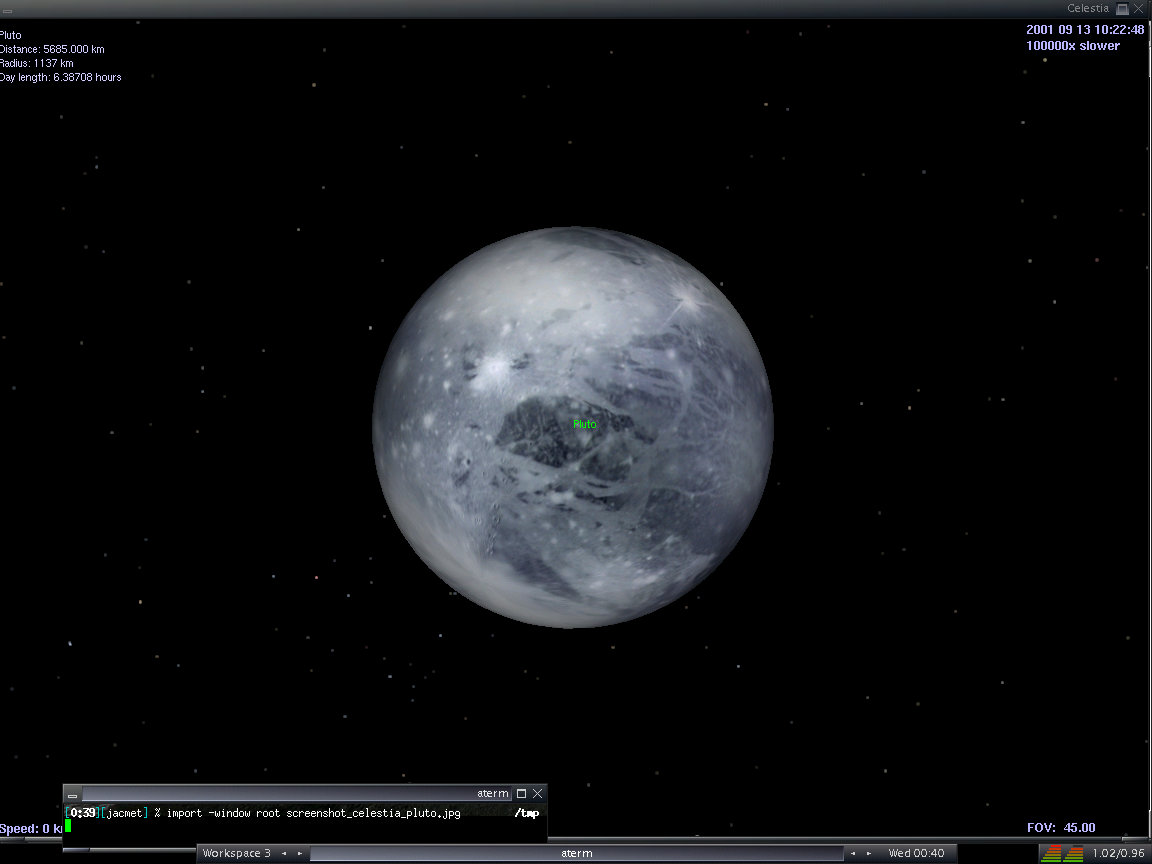The height and width of the screenshot is (864, 1152).
Task: Switch to next workspace using right arrow
Action: pyautogui.click(x=299, y=853)
